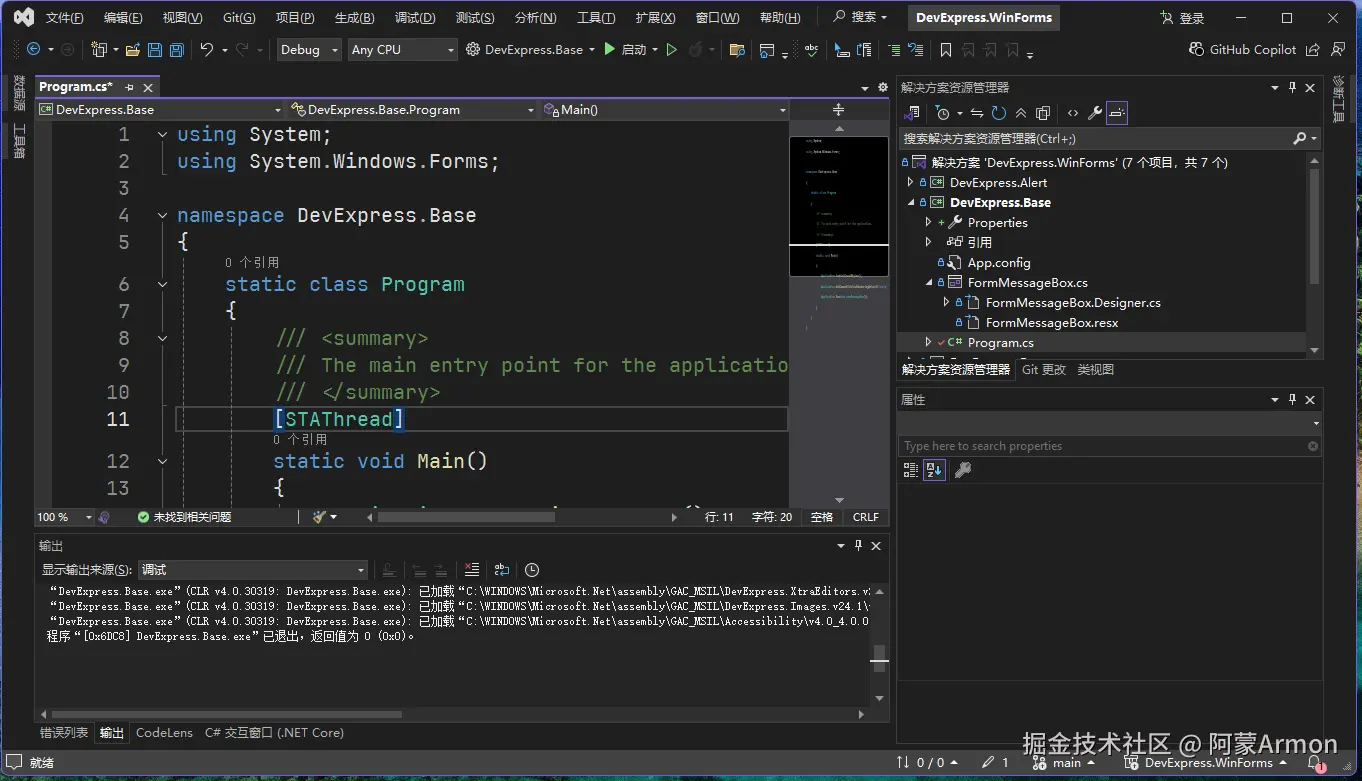
Task: Click the Save All toolbar icon
Action: [176, 50]
